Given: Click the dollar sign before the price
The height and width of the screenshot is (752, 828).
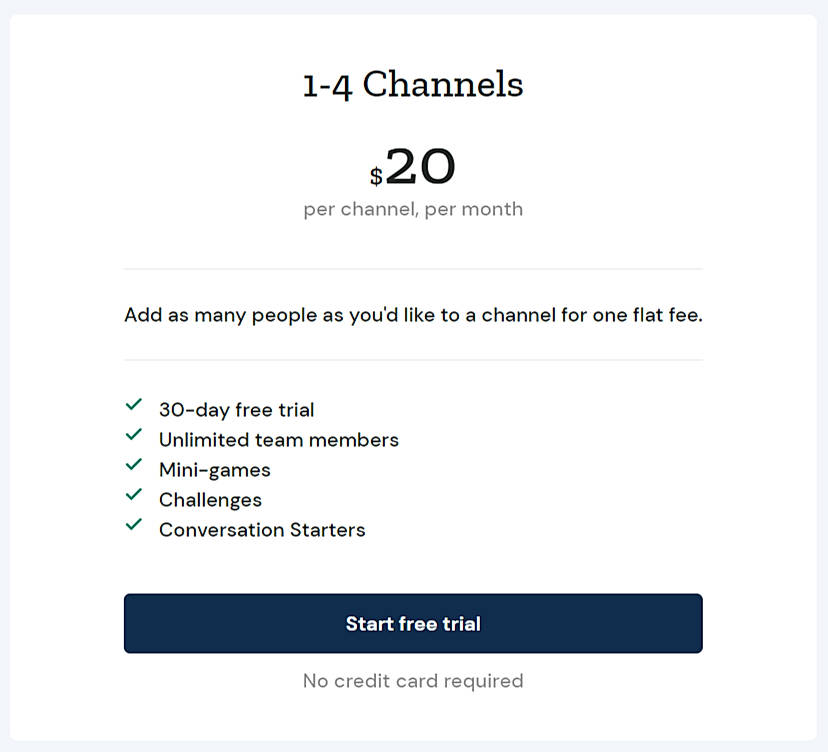Looking at the screenshot, I should click(x=374, y=176).
